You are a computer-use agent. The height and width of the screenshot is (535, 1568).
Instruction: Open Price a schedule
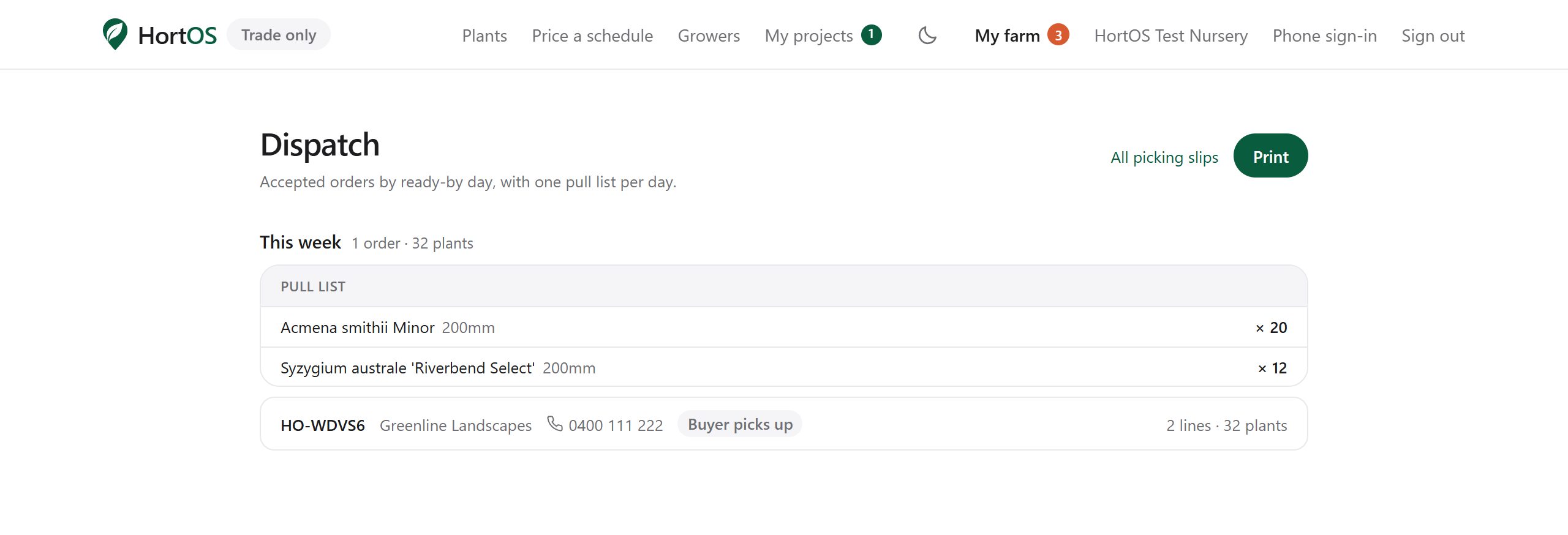click(x=592, y=36)
